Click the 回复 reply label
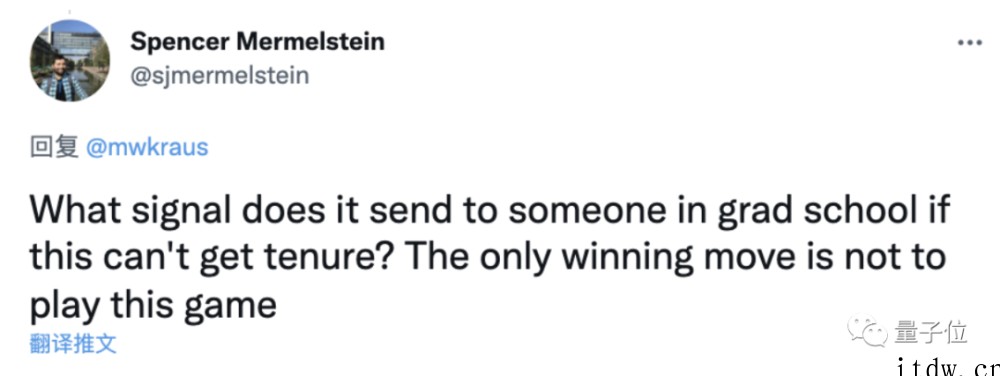Screen dimensions: 1000x376 coord(55,147)
